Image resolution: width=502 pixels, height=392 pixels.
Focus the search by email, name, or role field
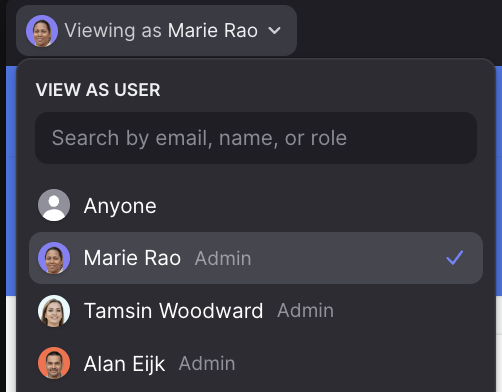pos(256,138)
